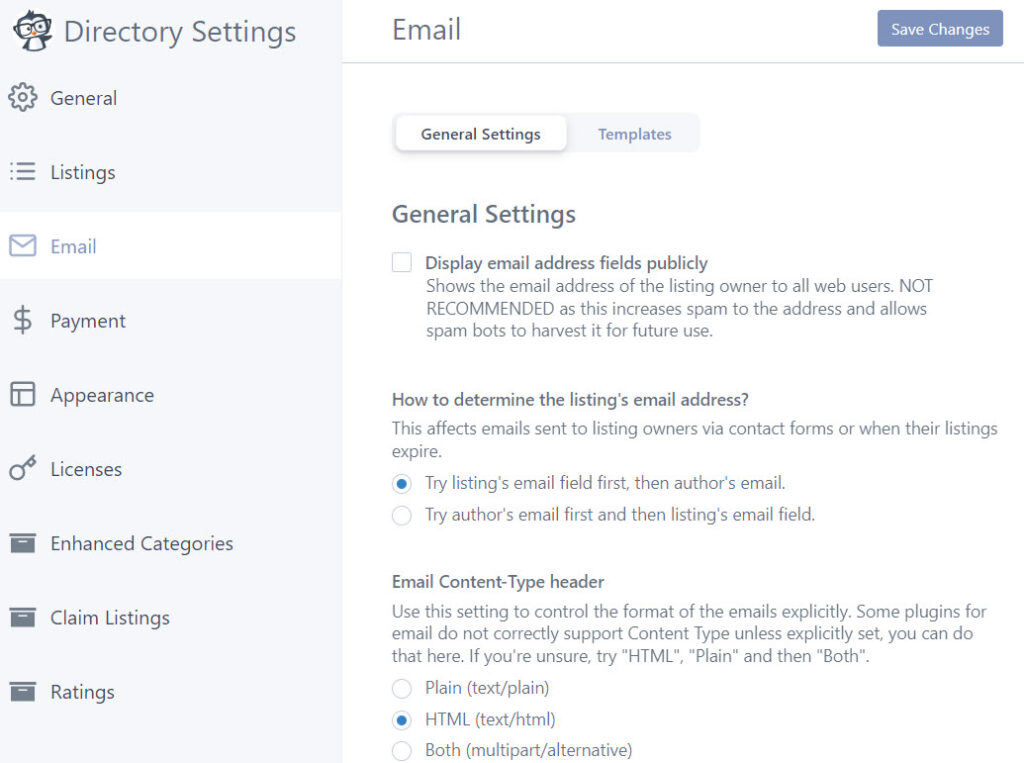Viewport: 1024px width, 763px height.
Task: Click the Save Changes button
Action: (x=940, y=29)
